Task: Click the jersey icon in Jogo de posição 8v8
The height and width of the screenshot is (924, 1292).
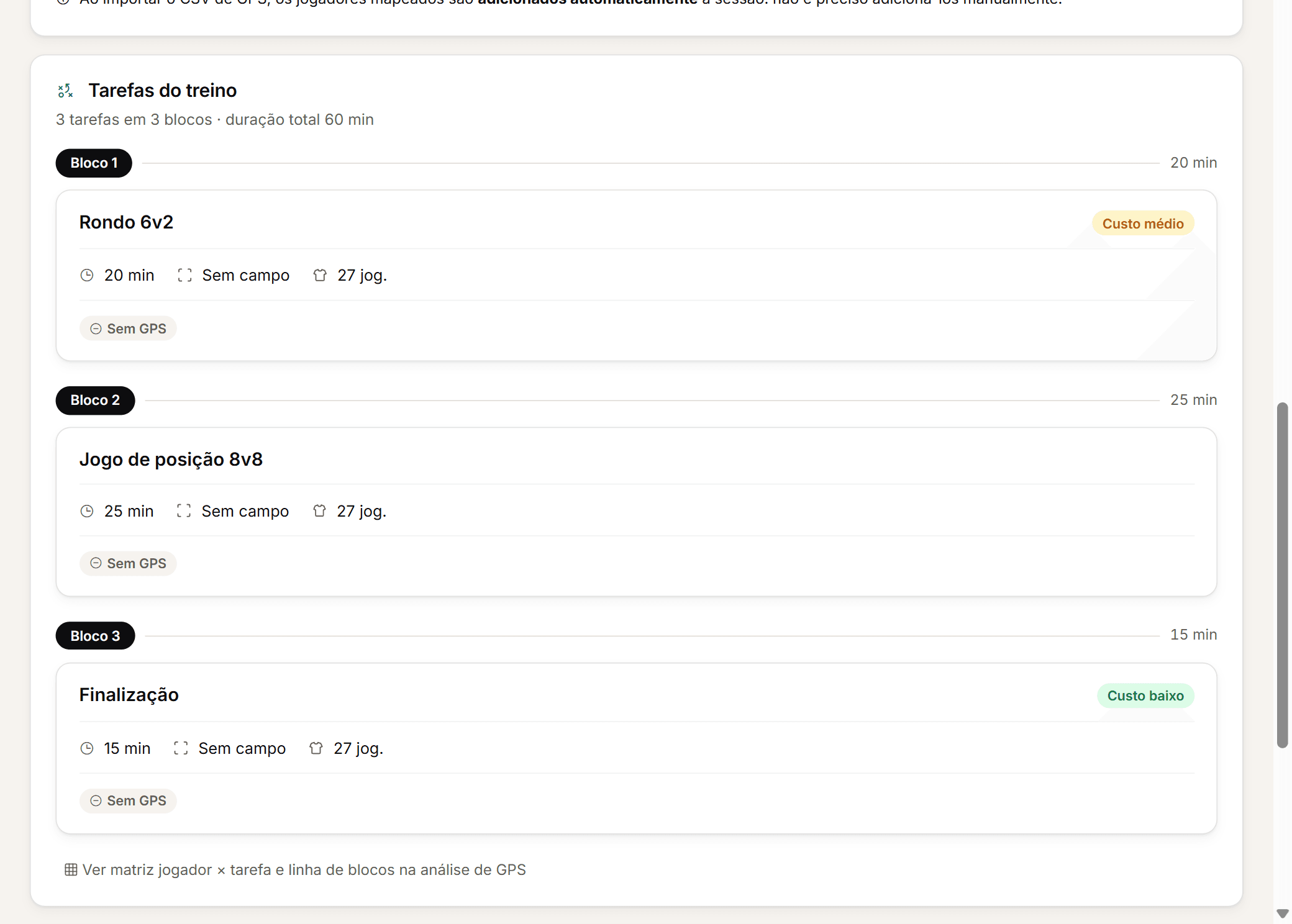Action: (x=319, y=511)
